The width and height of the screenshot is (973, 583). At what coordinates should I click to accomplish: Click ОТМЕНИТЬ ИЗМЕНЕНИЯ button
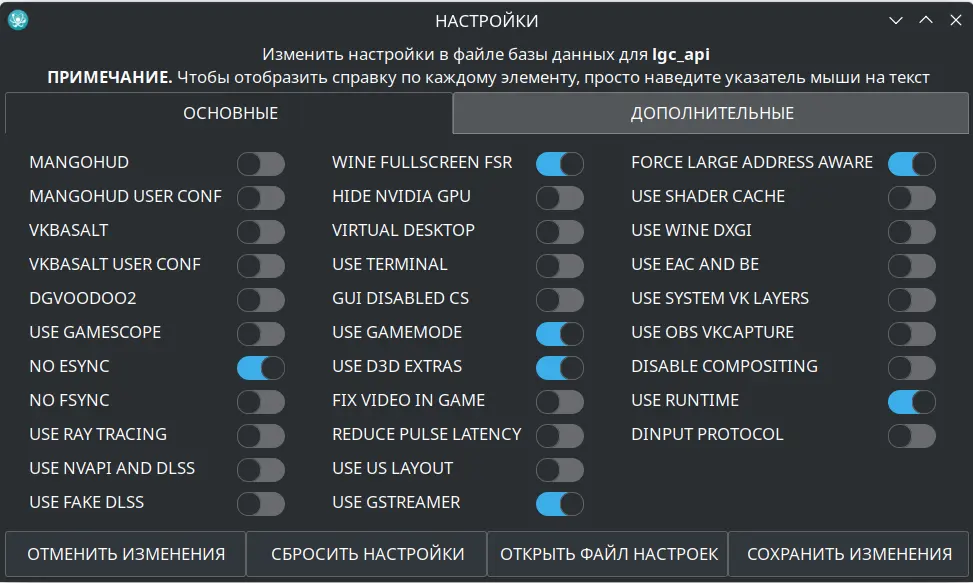[125, 554]
